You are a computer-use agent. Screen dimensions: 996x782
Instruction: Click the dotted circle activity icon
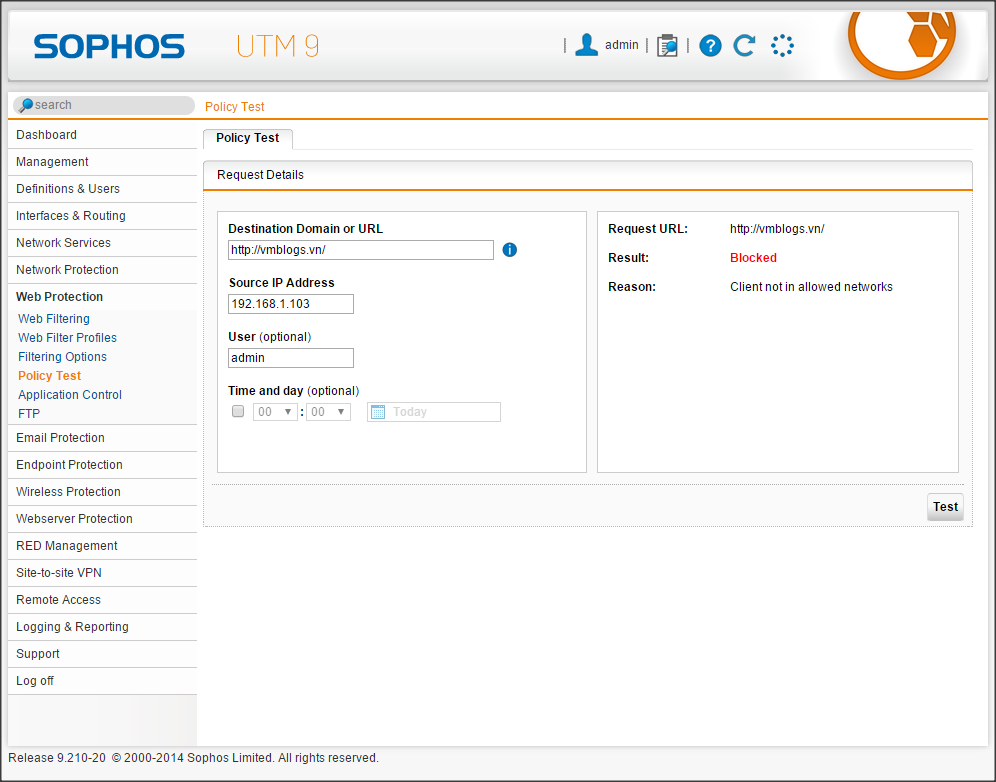782,45
